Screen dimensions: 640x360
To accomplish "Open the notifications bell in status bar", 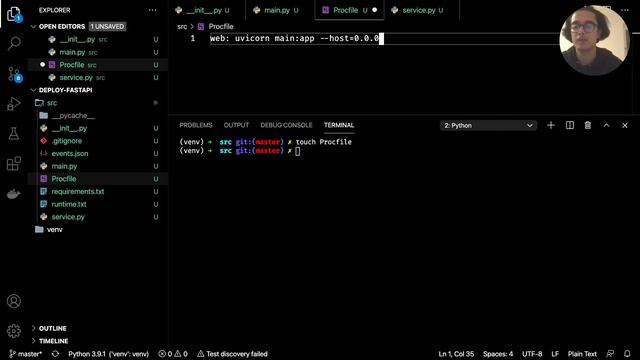I will (627, 354).
